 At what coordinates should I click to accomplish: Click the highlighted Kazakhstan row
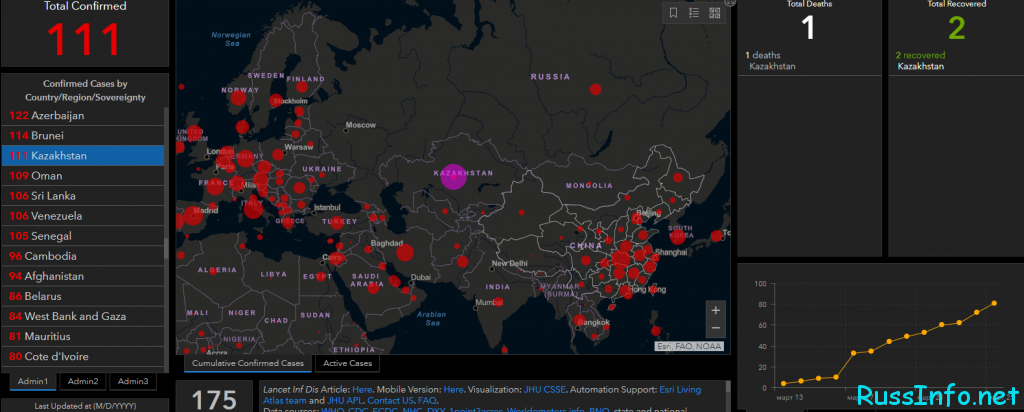[83, 156]
